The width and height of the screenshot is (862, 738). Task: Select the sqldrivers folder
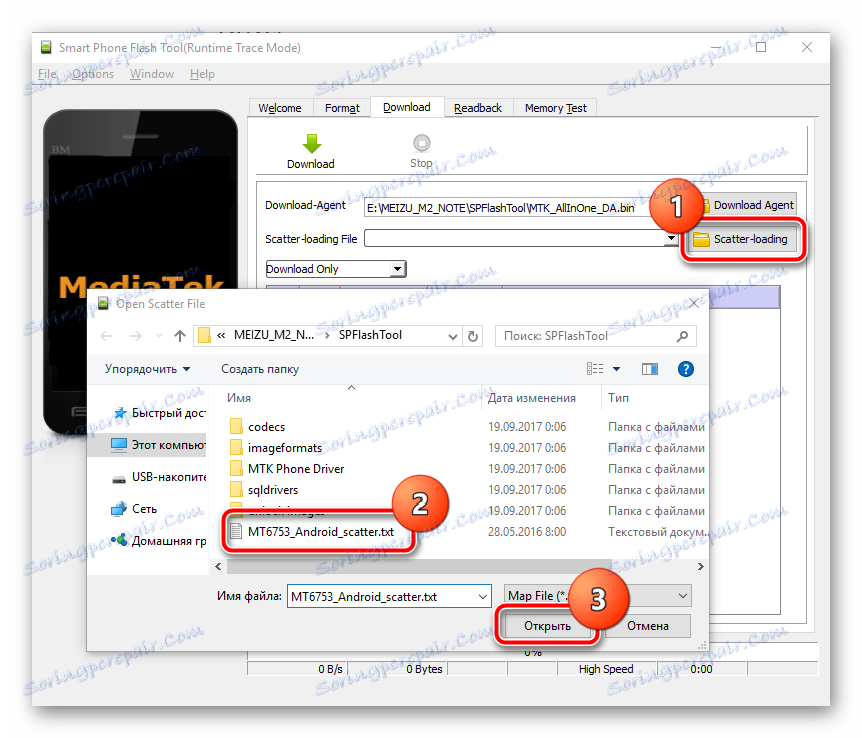273,489
